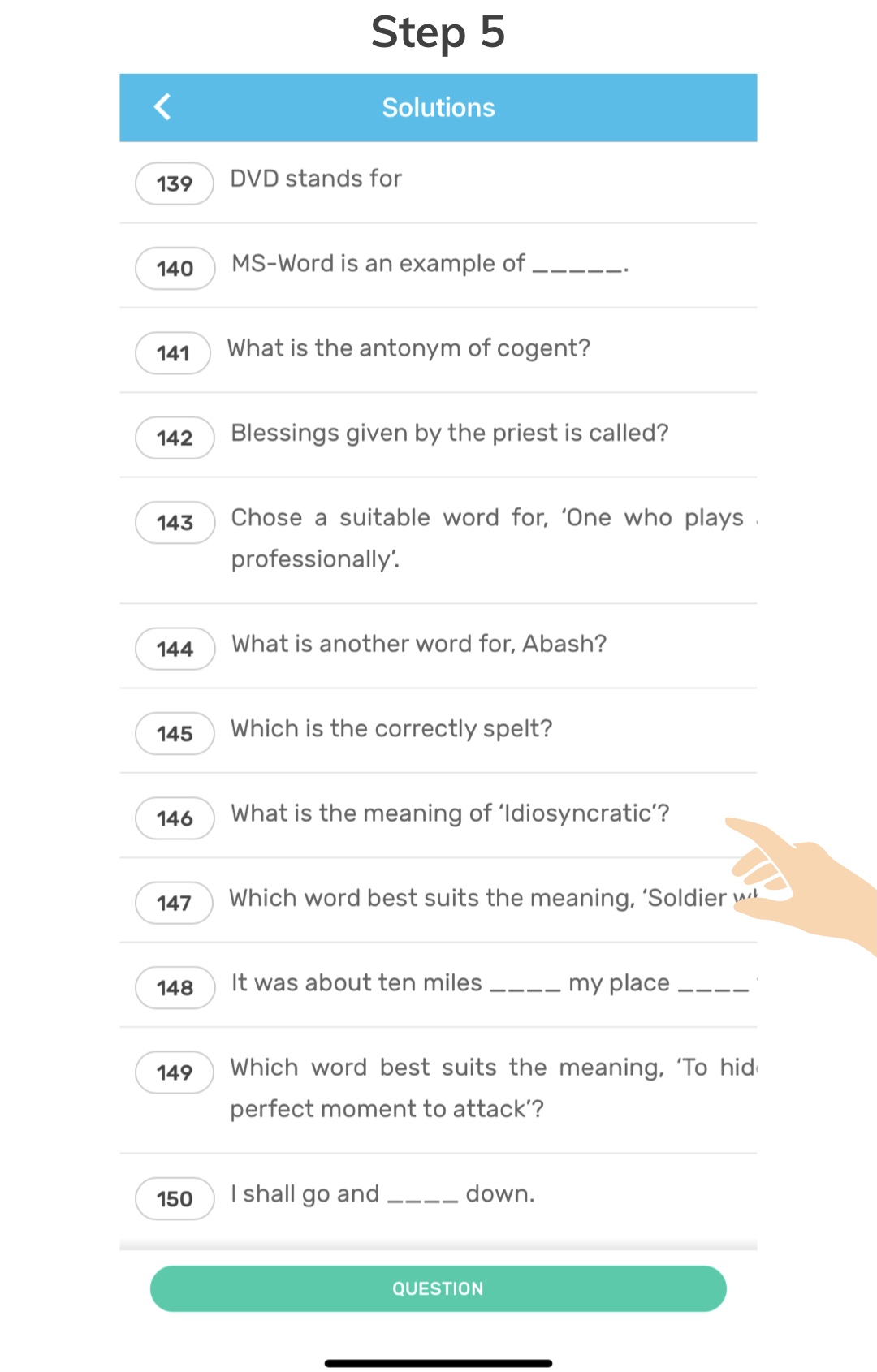
Task: Tap the 144 number badge
Action: 175,649
